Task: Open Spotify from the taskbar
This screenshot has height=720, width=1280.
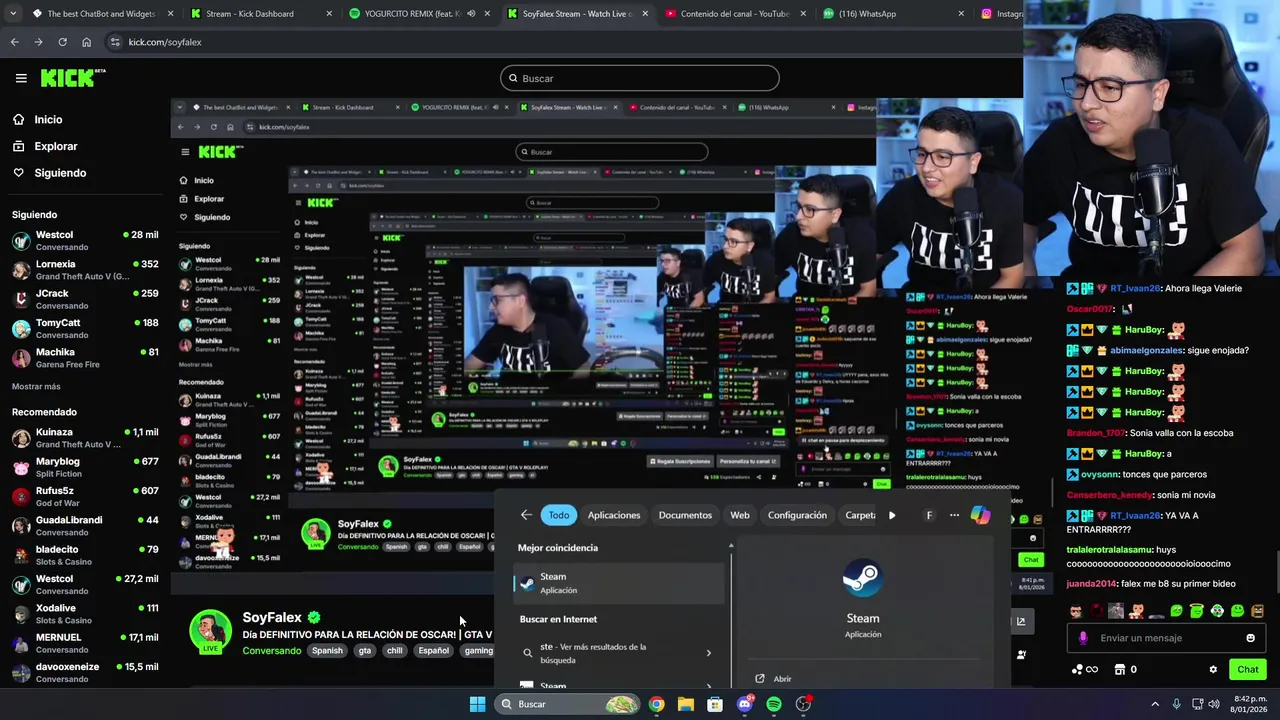Action: (774, 704)
